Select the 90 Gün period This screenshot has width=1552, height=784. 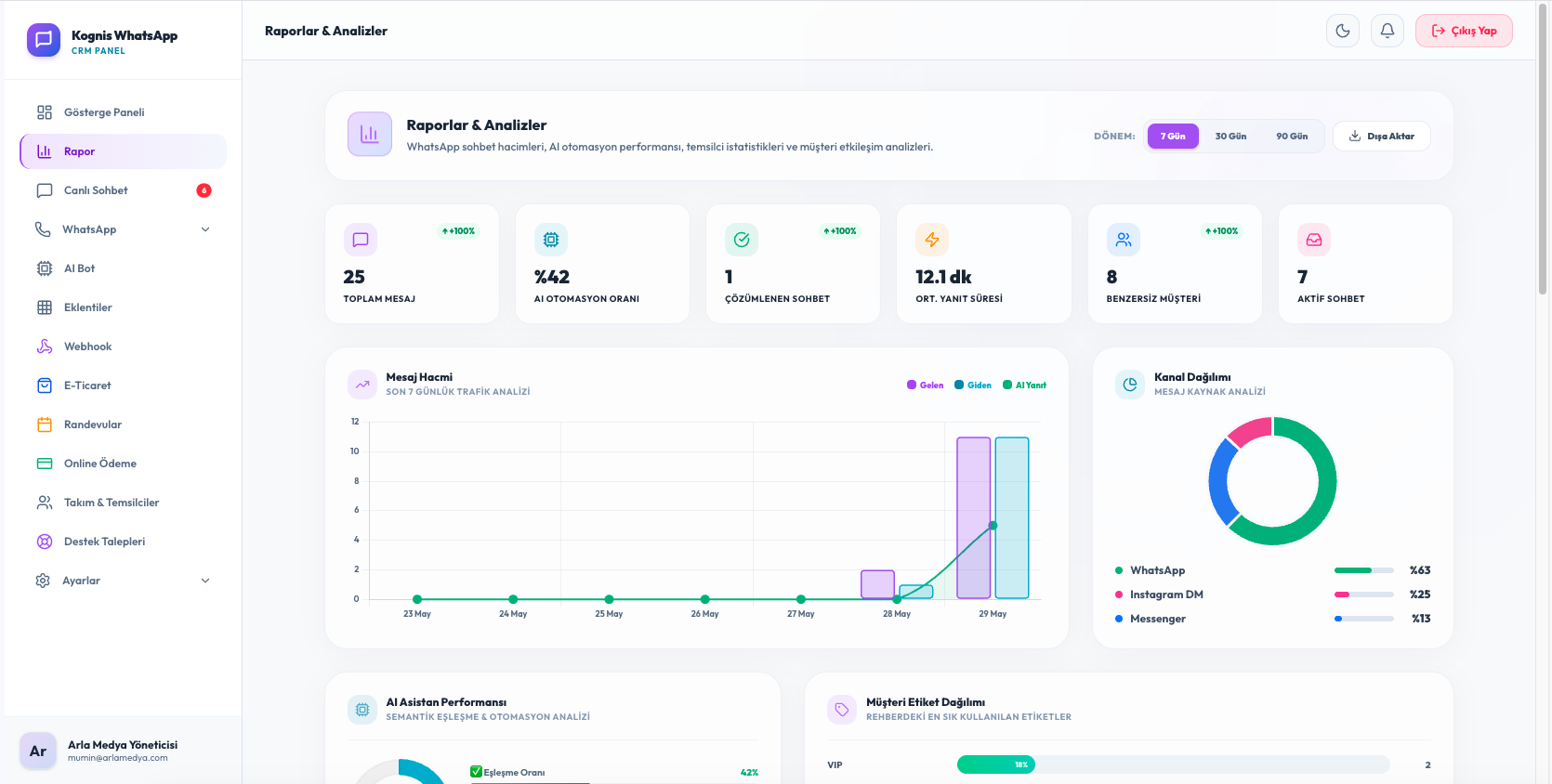(1292, 136)
